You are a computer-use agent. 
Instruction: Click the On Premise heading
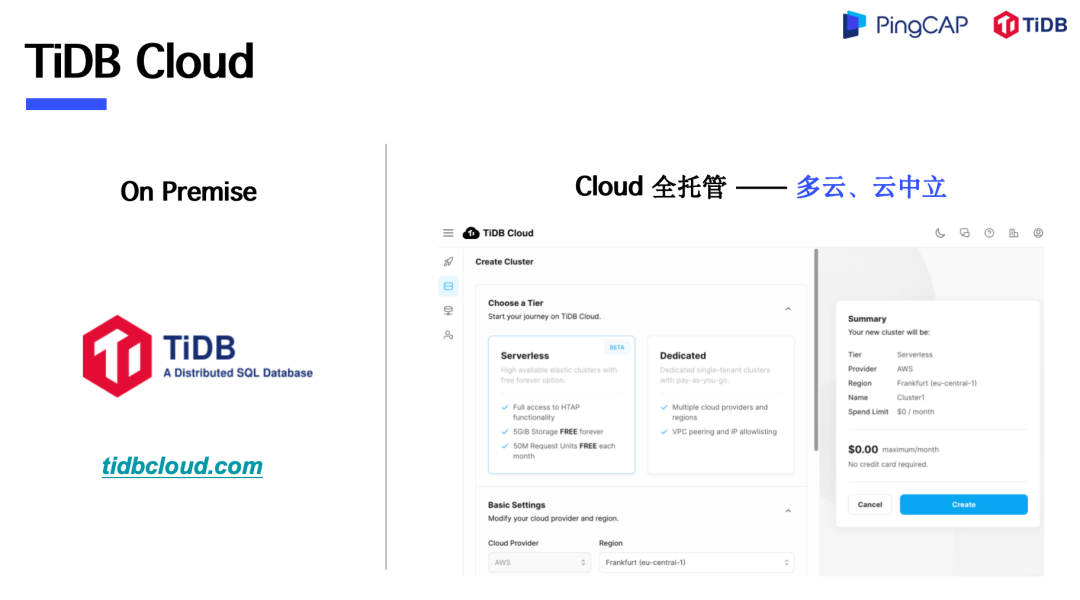188,192
